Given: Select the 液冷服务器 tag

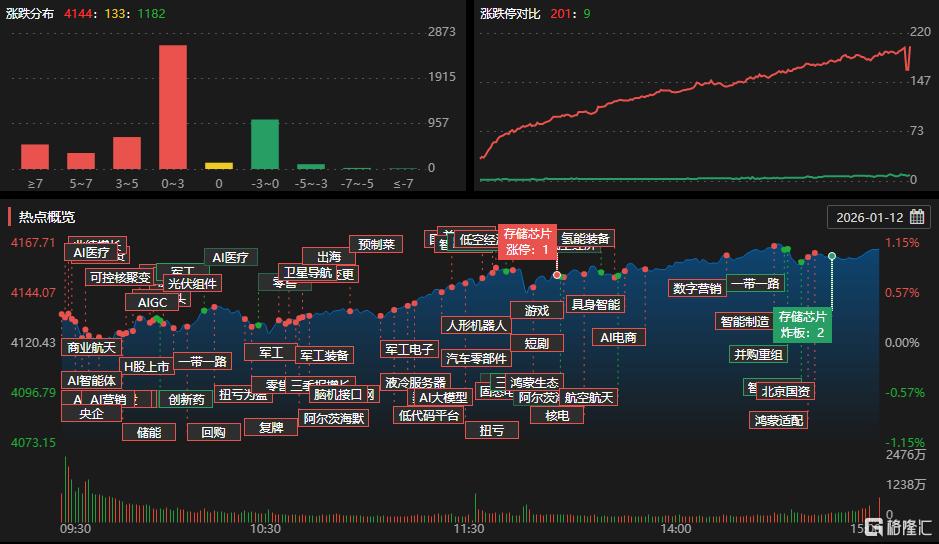Looking at the screenshot, I should [416, 382].
